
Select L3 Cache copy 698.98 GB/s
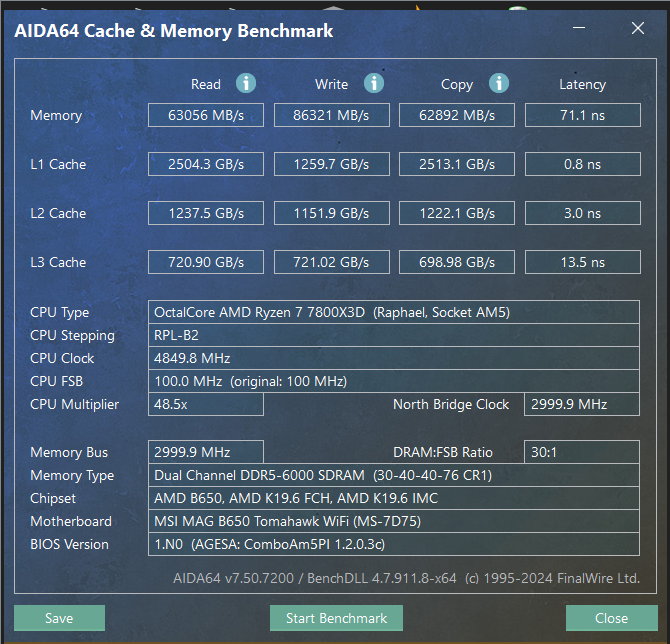(457, 262)
